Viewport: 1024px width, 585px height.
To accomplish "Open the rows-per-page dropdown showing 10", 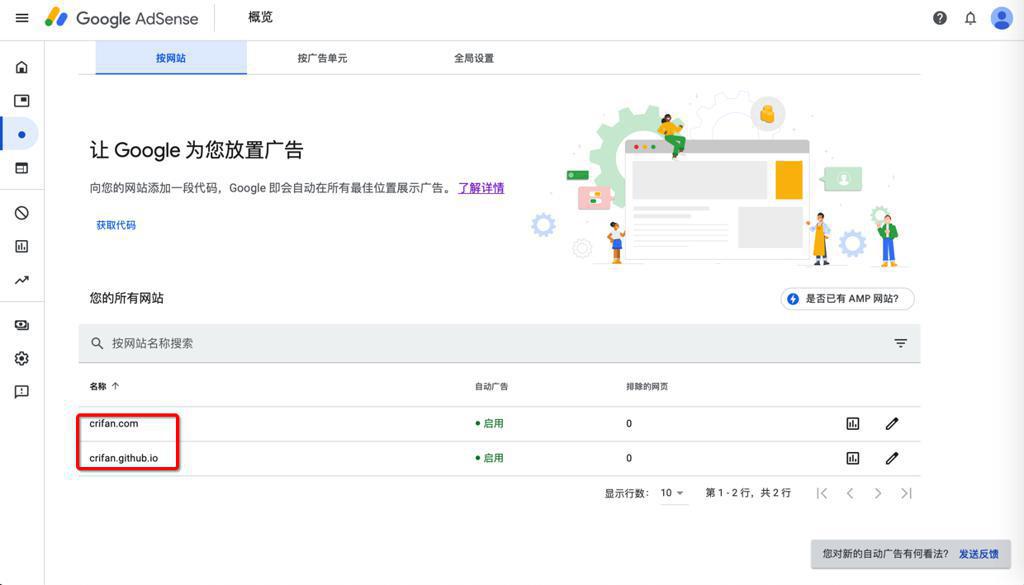I will click(x=672, y=493).
